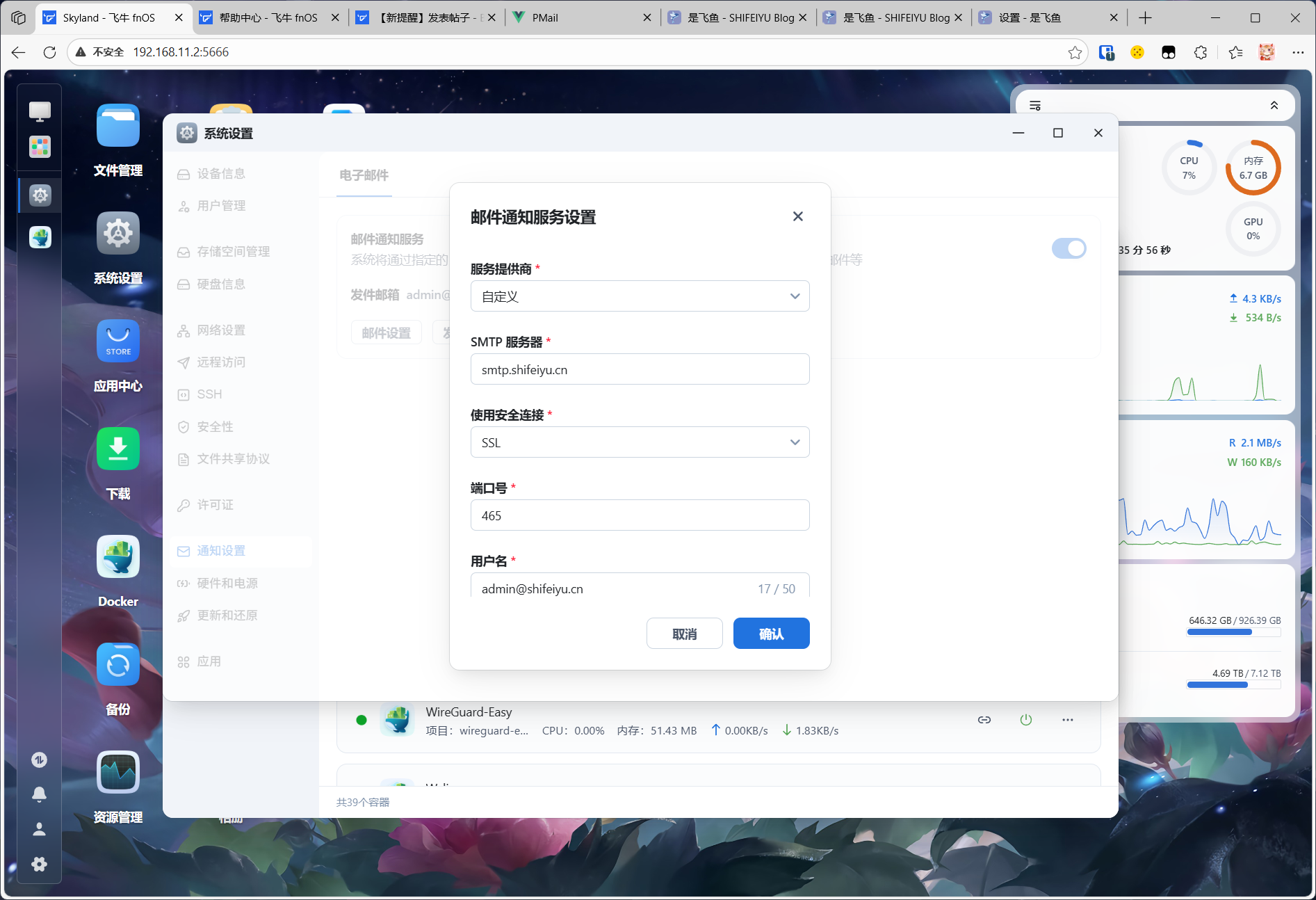Click the 端口号 field containing 465
1316x900 pixels.
point(640,515)
